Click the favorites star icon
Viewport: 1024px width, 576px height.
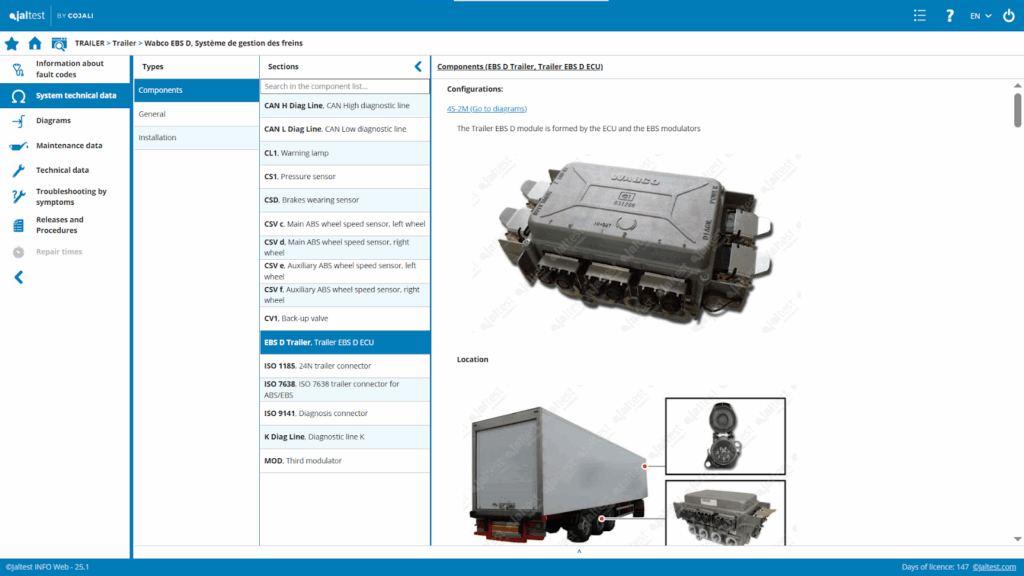[12, 43]
